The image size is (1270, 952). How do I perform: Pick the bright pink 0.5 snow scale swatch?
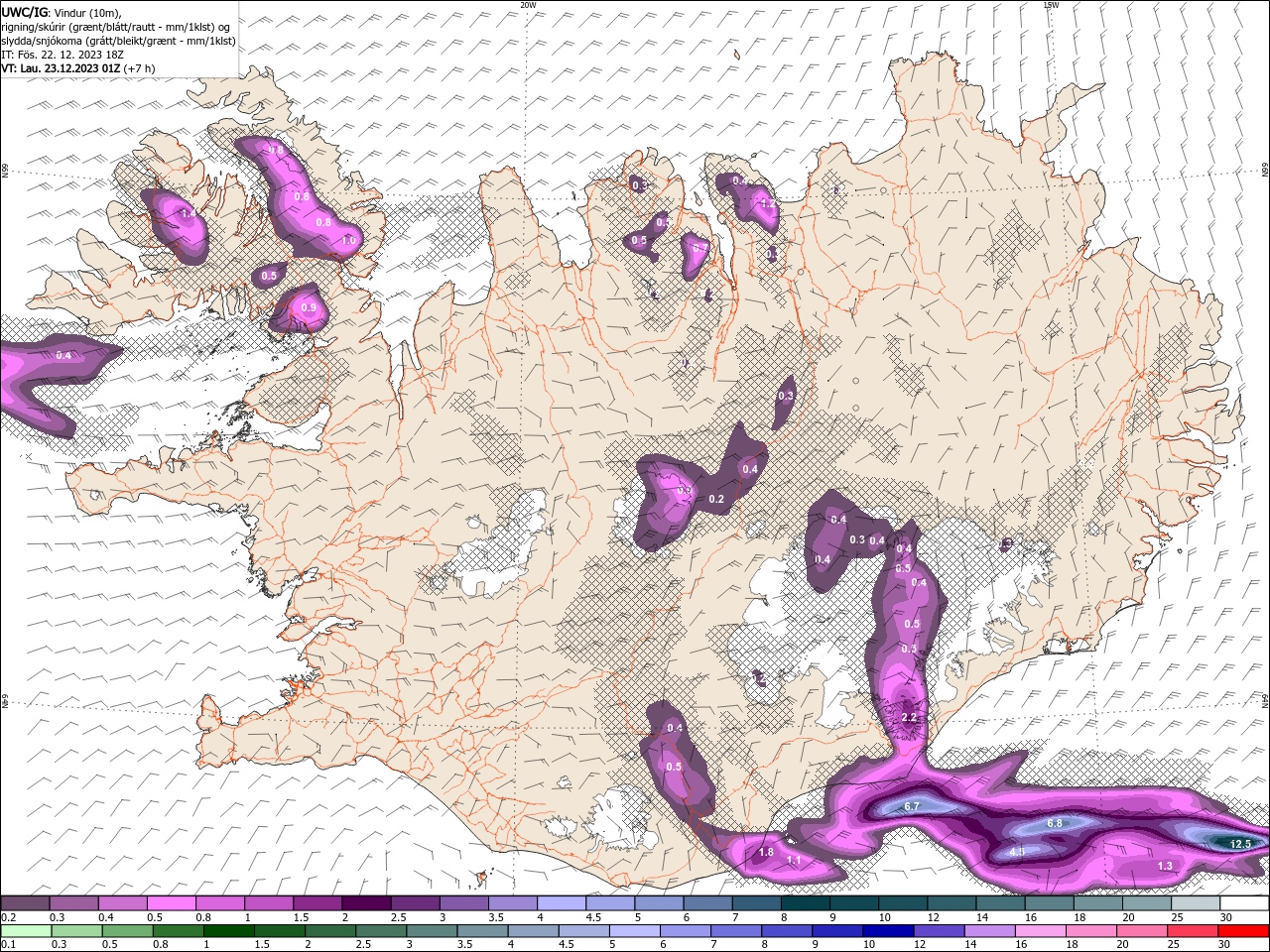(x=172, y=903)
